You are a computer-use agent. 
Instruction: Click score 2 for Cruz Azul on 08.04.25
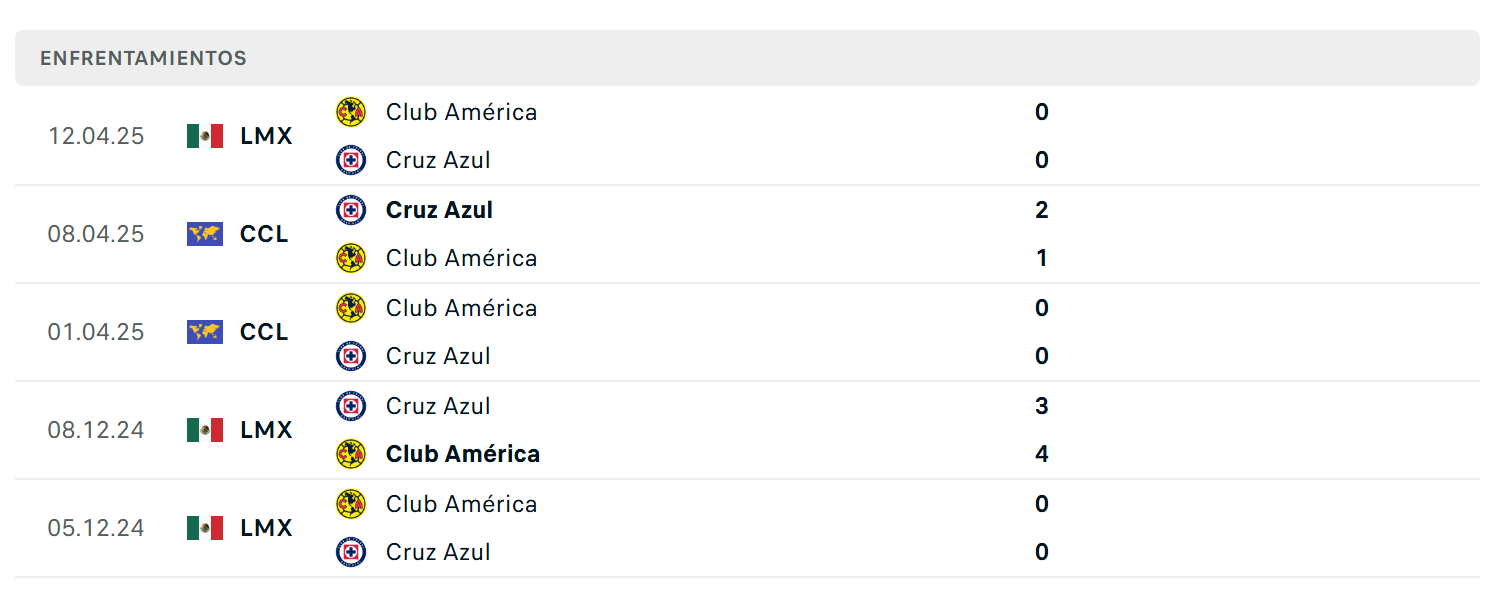[1042, 210]
